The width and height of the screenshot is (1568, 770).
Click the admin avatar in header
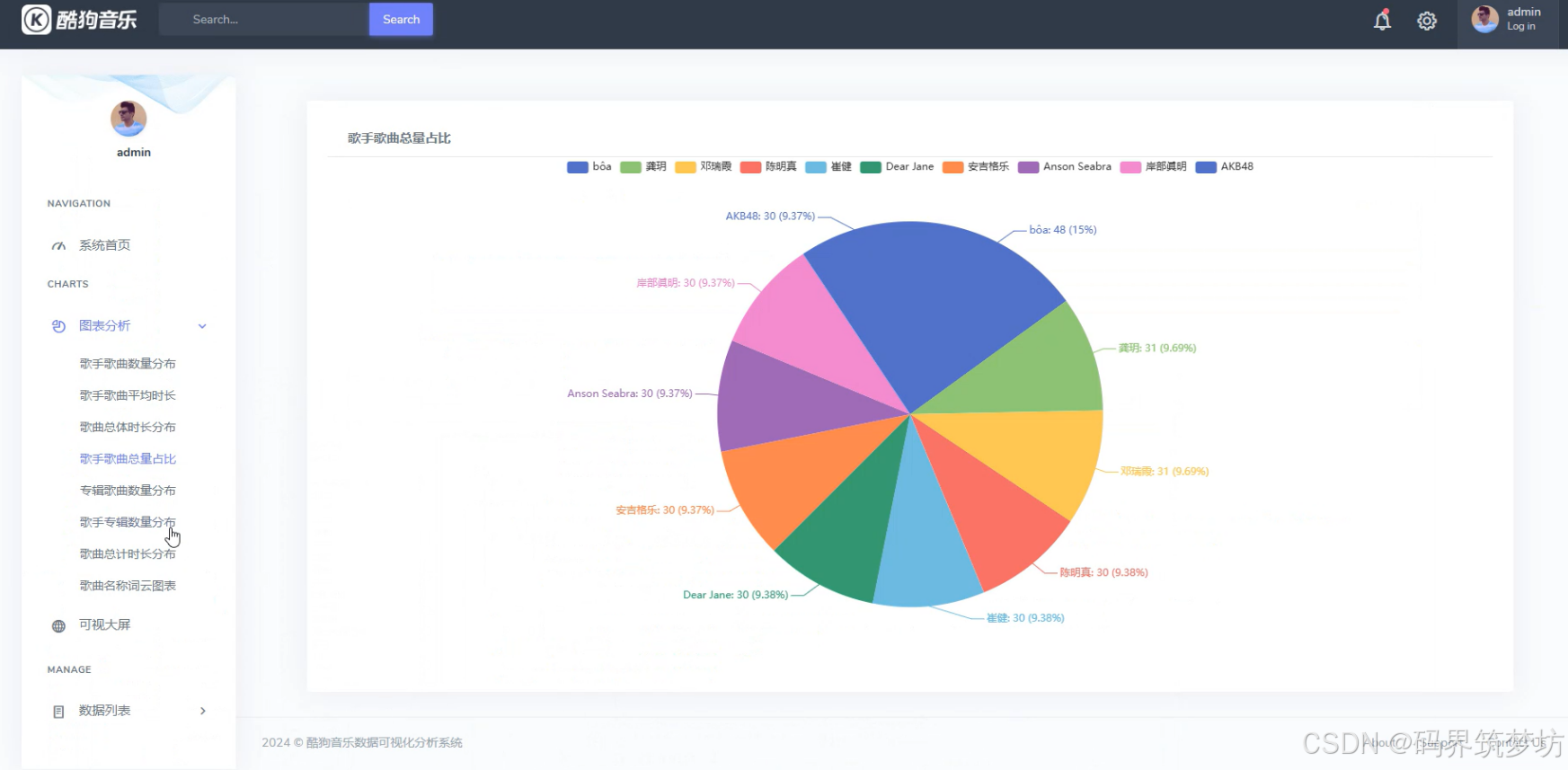click(1484, 19)
